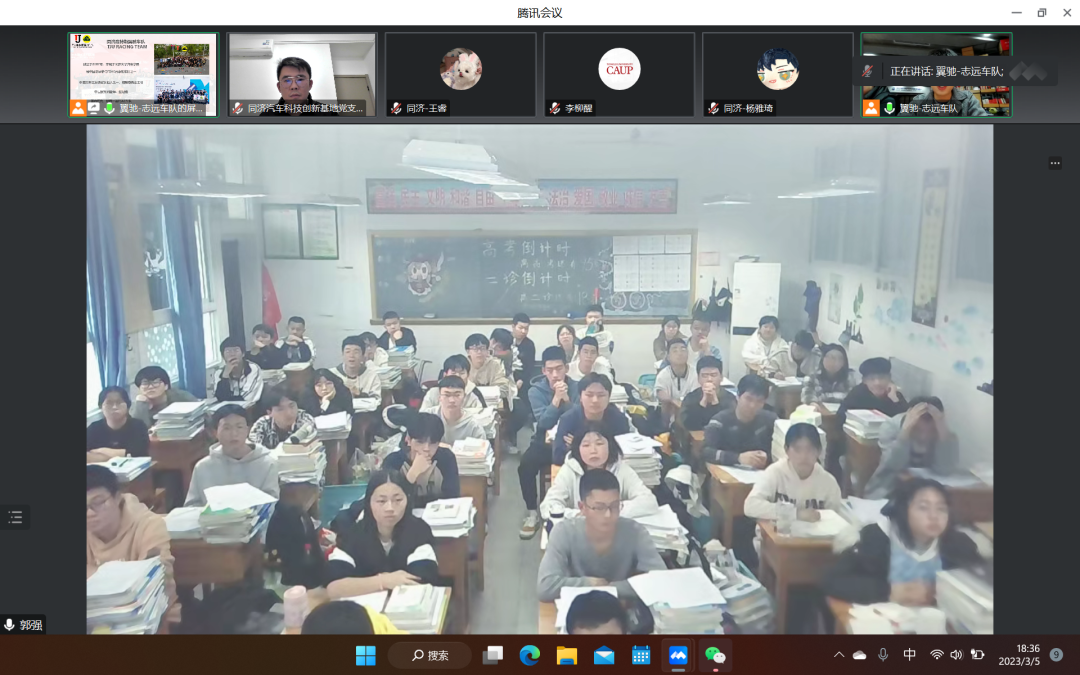This screenshot has height=675, width=1080.
Task: Click 郭强's microphone icon at bottom left
Action: pyautogui.click(x=10, y=624)
